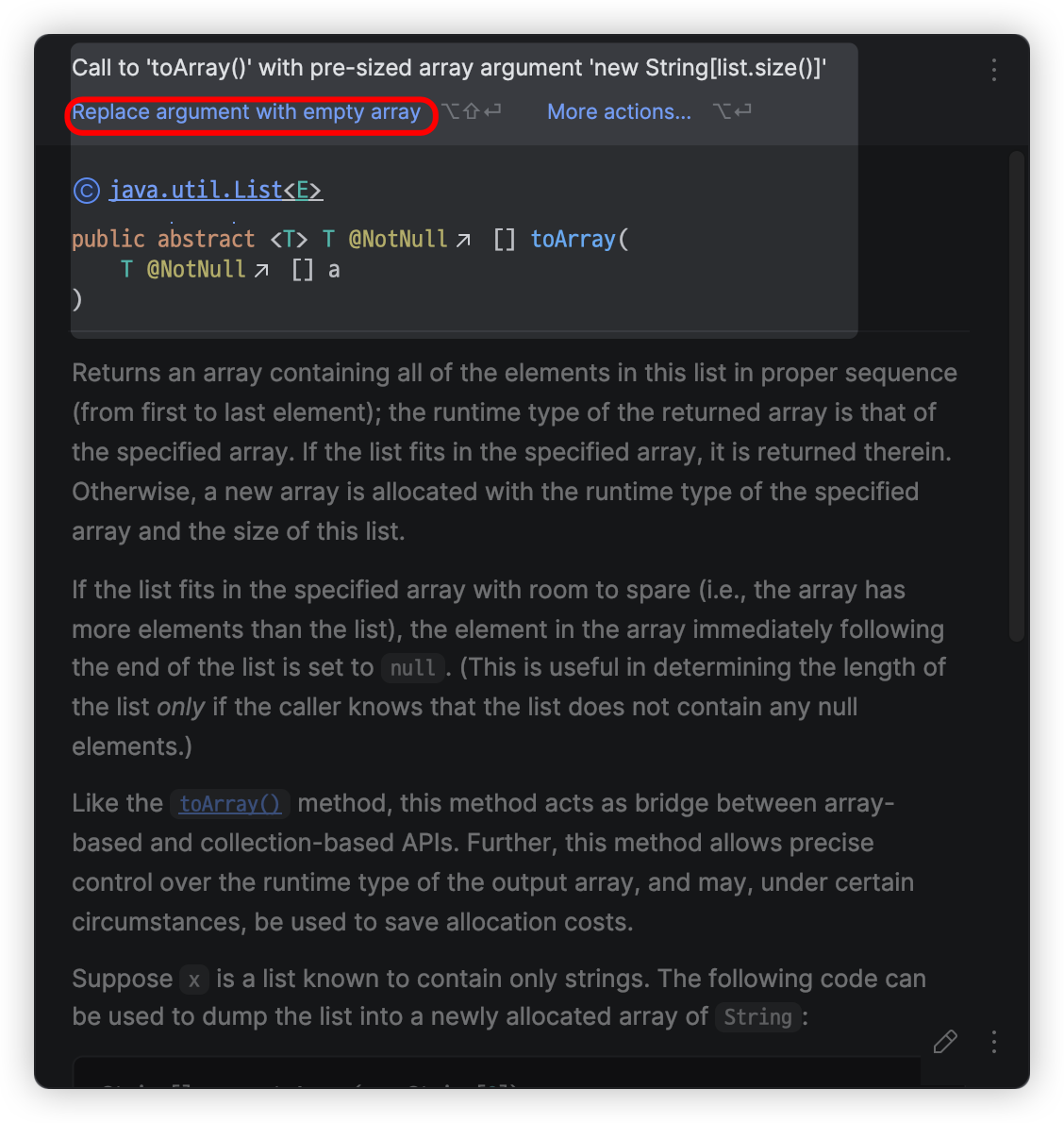
Task: Open the kebab menu at the popup's top right
Action: (993, 69)
